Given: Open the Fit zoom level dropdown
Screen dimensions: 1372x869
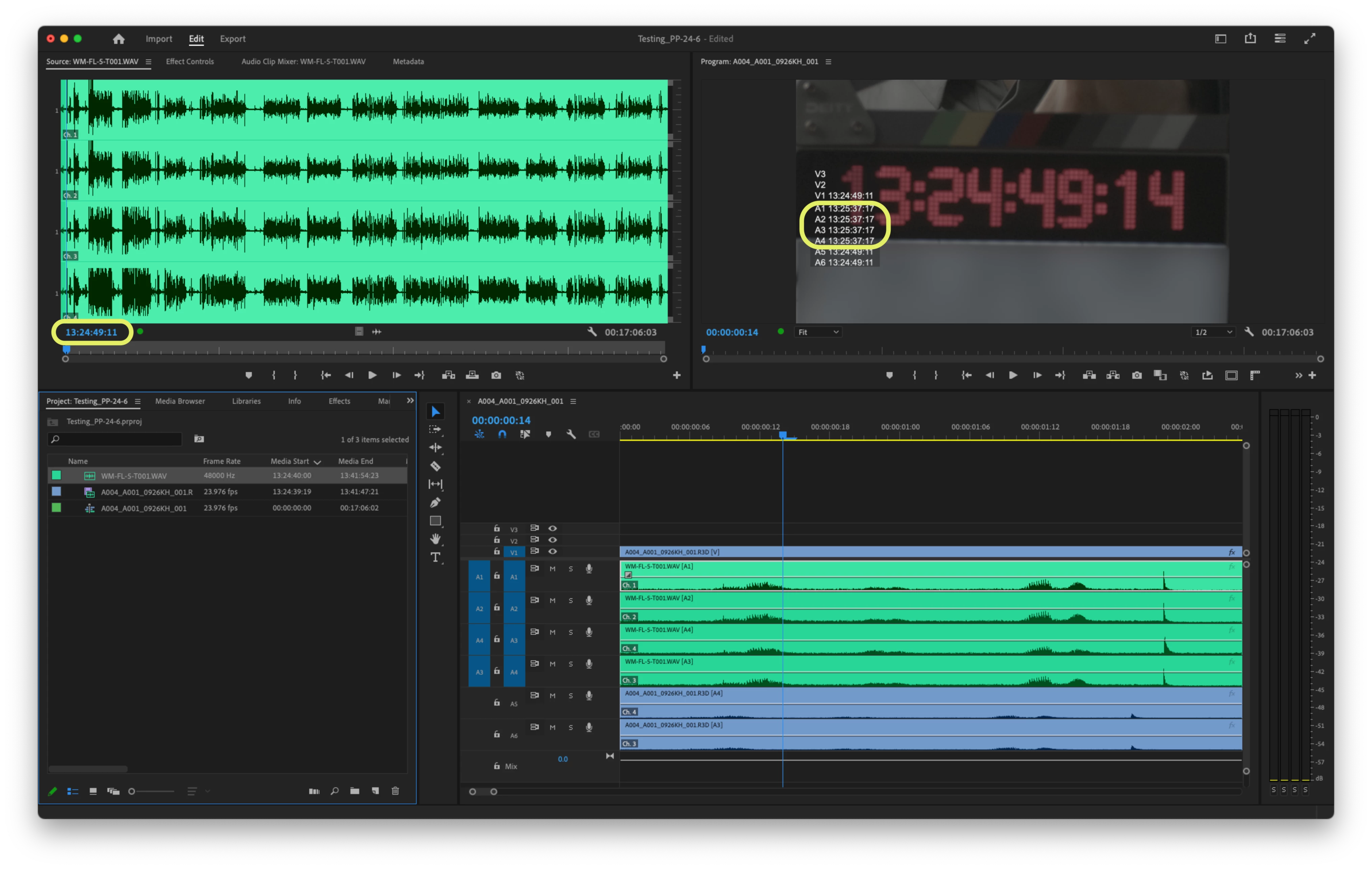Looking at the screenshot, I should 818,332.
